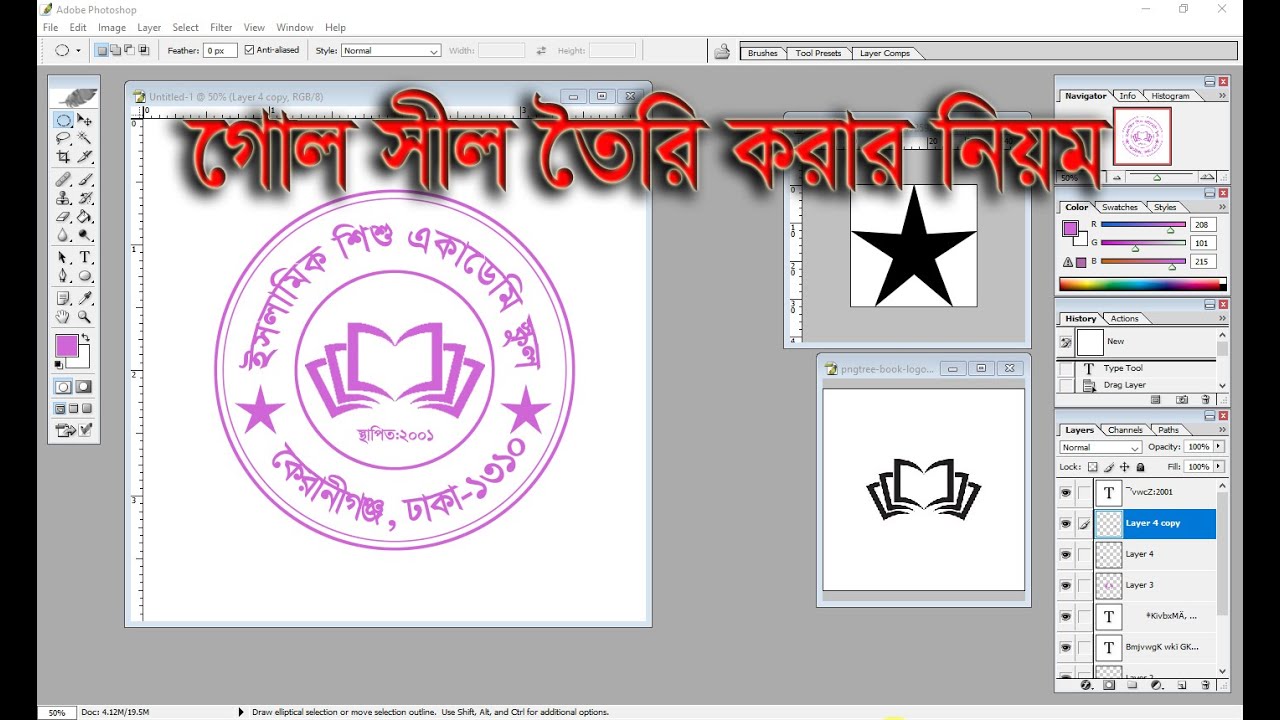Click the file browser icon in options bar

point(722,52)
